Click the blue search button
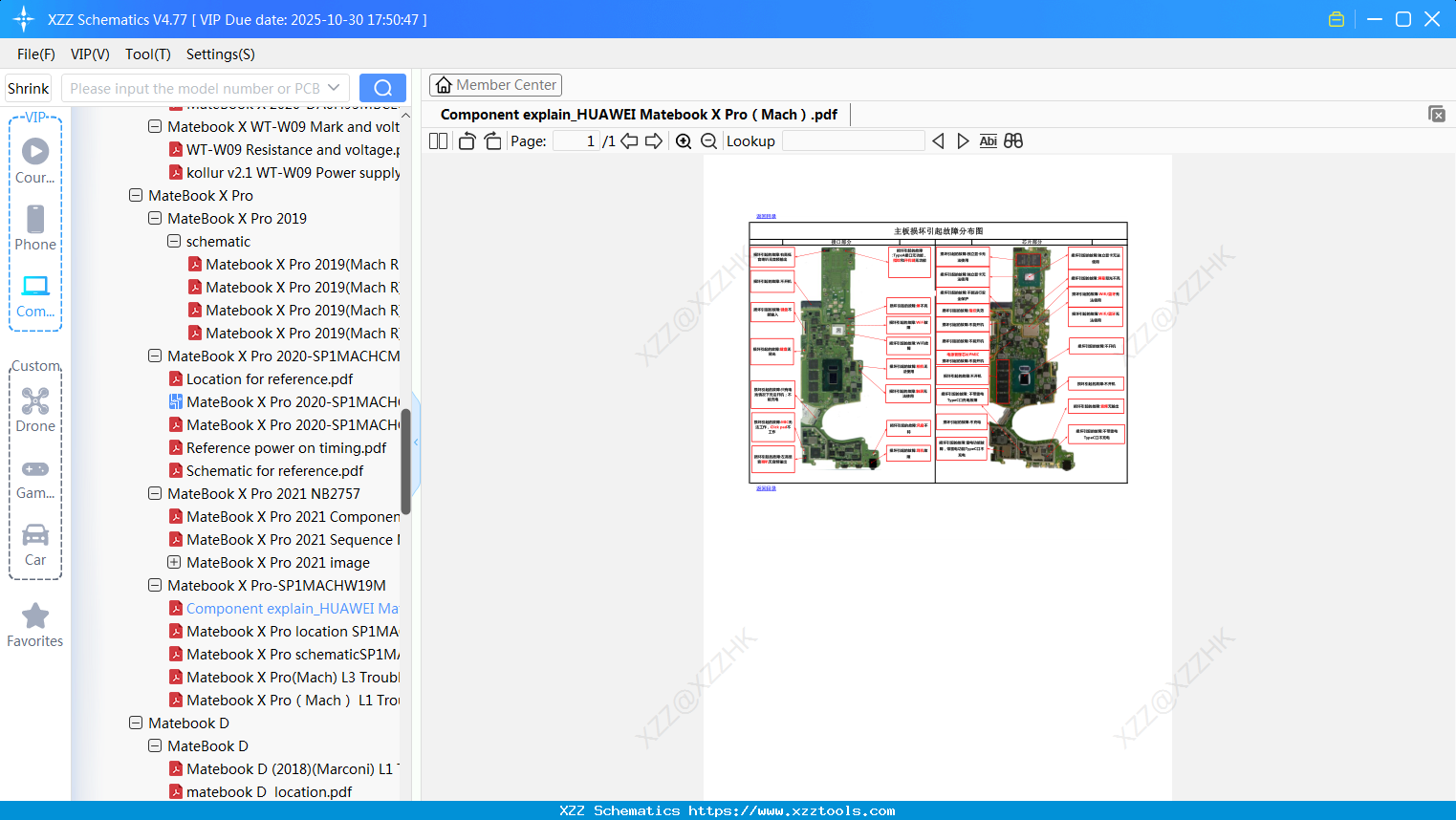Image resolution: width=1456 pixels, height=820 pixels. (382, 88)
